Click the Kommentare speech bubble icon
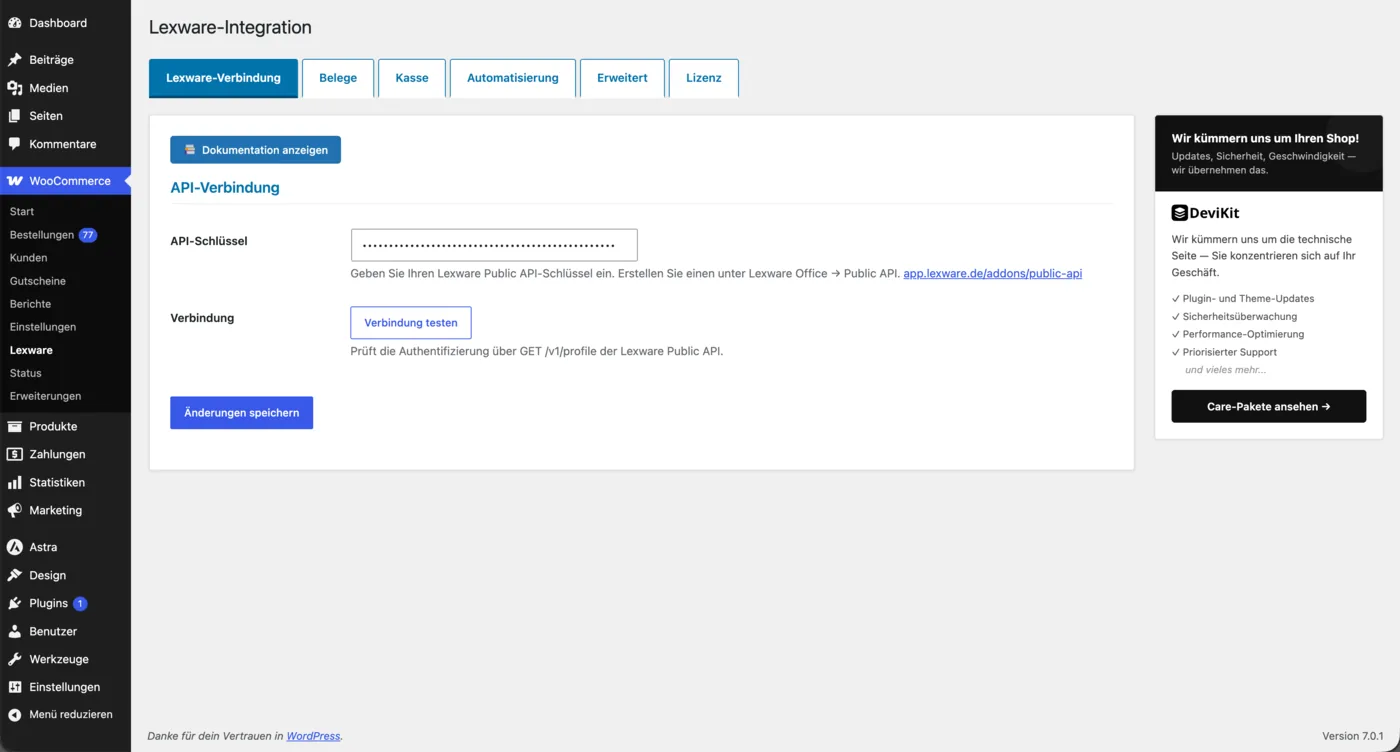Image resolution: width=1400 pixels, height=752 pixels. coord(14,144)
